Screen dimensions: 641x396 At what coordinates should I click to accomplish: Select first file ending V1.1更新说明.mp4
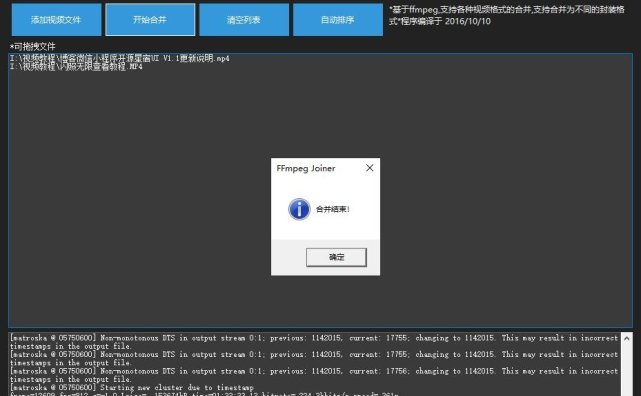pyautogui.click(x=119, y=58)
